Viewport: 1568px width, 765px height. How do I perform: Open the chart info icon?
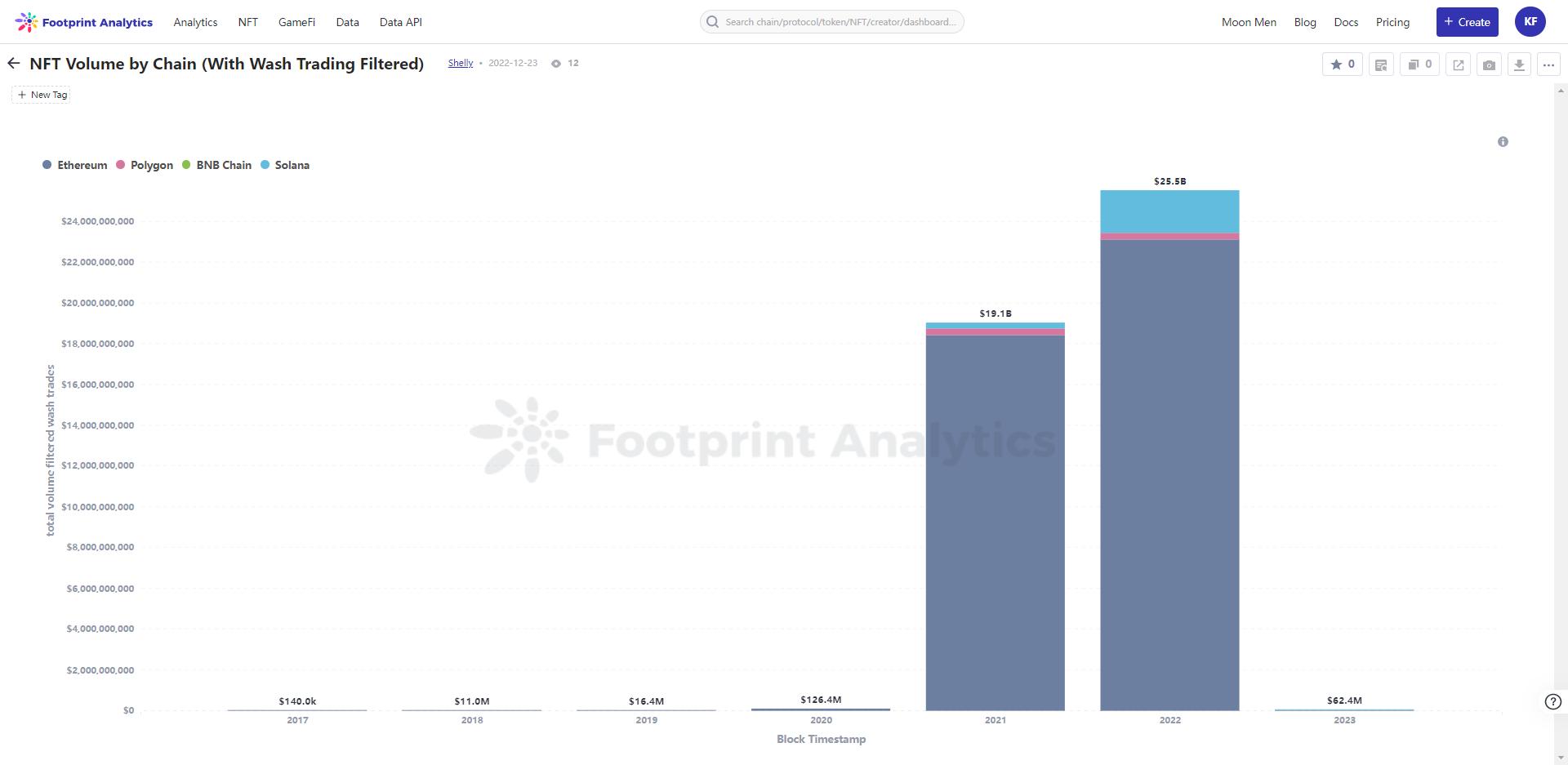pos(1503,142)
